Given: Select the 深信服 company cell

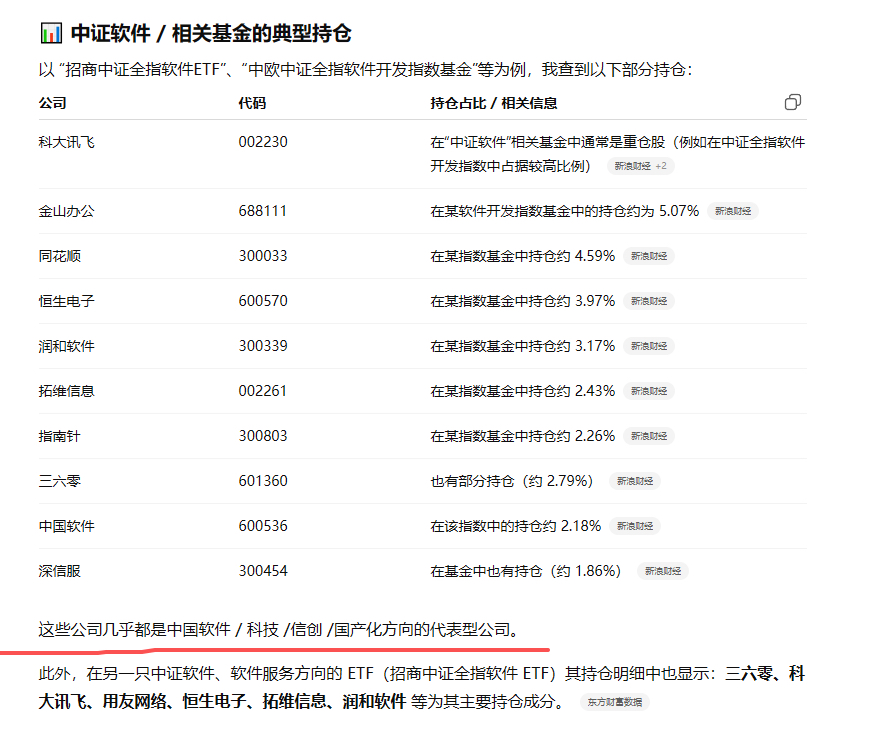Looking at the screenshot, I should click(59, 571).
